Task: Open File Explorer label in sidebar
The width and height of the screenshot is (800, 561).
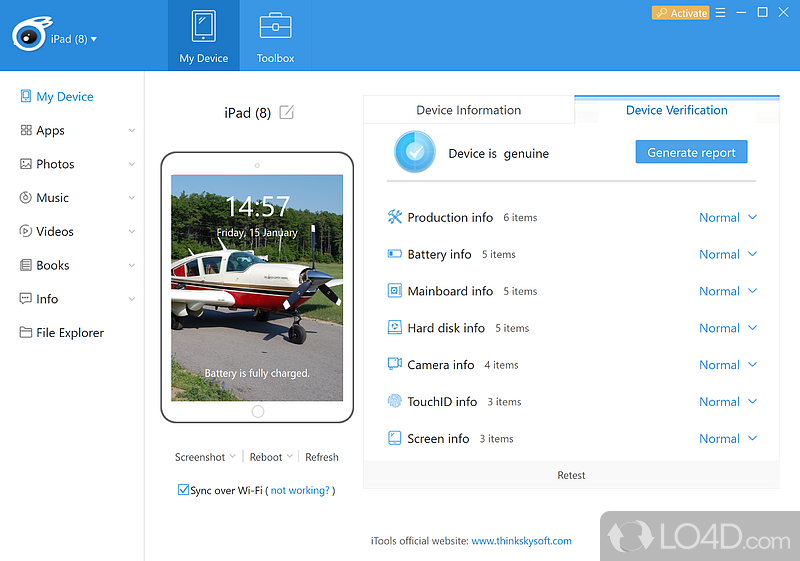Action: [70, 333]
